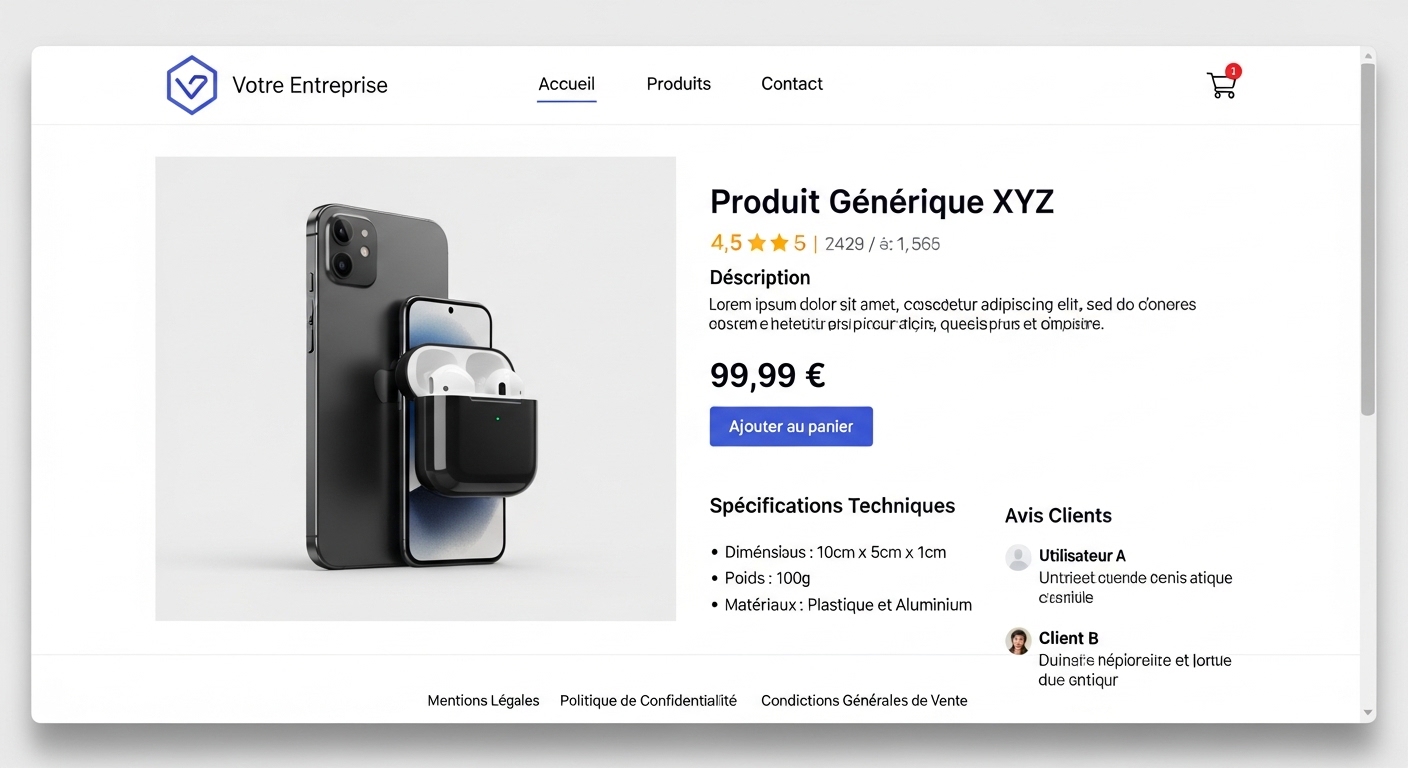Screen dimensions: 1408x768
Task: Click the first gold rating star
Action: [x=756, y=243]
